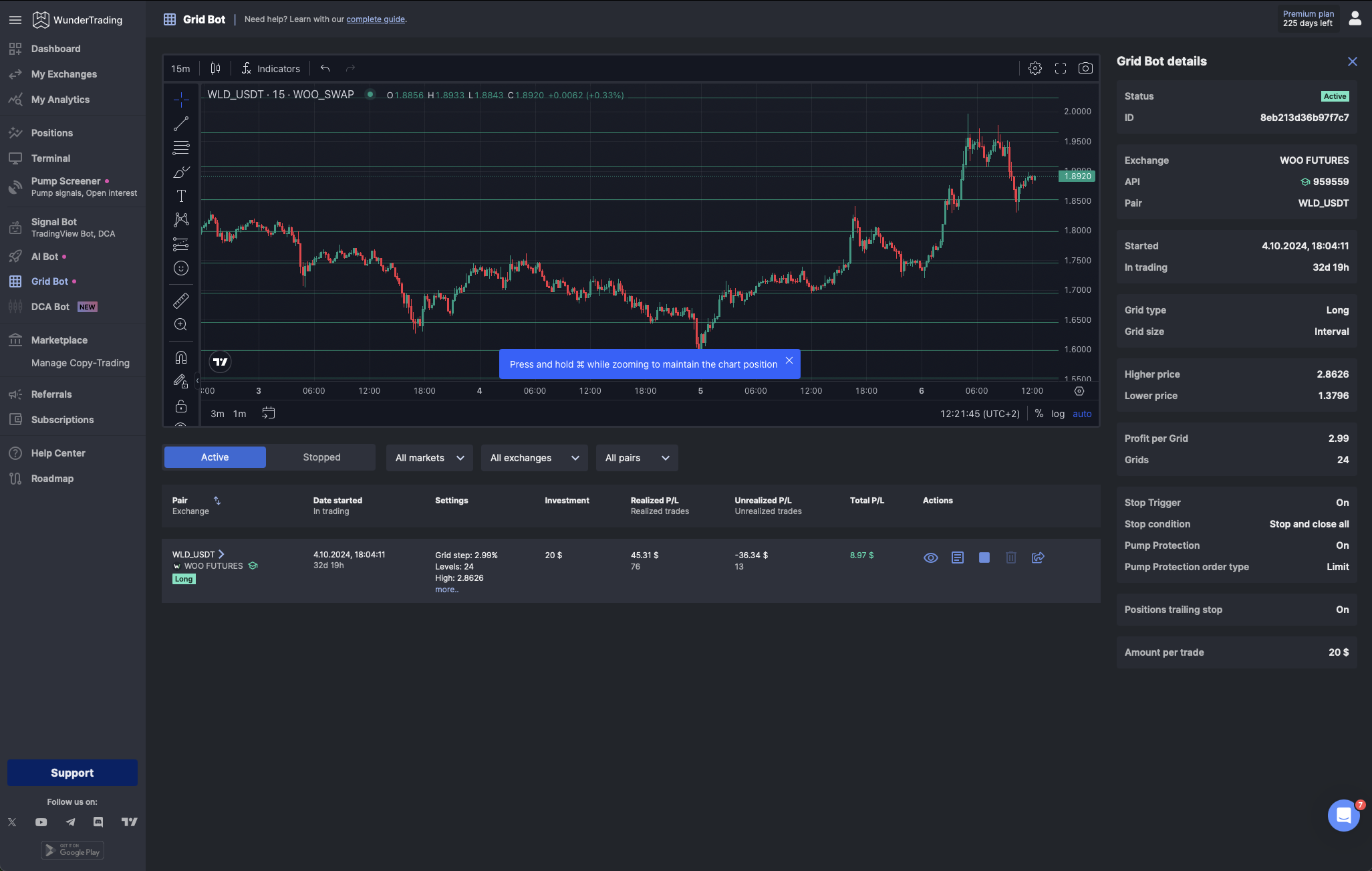The height and width of the screenshot is (871, 1372).
Task: Share the grid bot via the share icon
Action: [1037, 557]
